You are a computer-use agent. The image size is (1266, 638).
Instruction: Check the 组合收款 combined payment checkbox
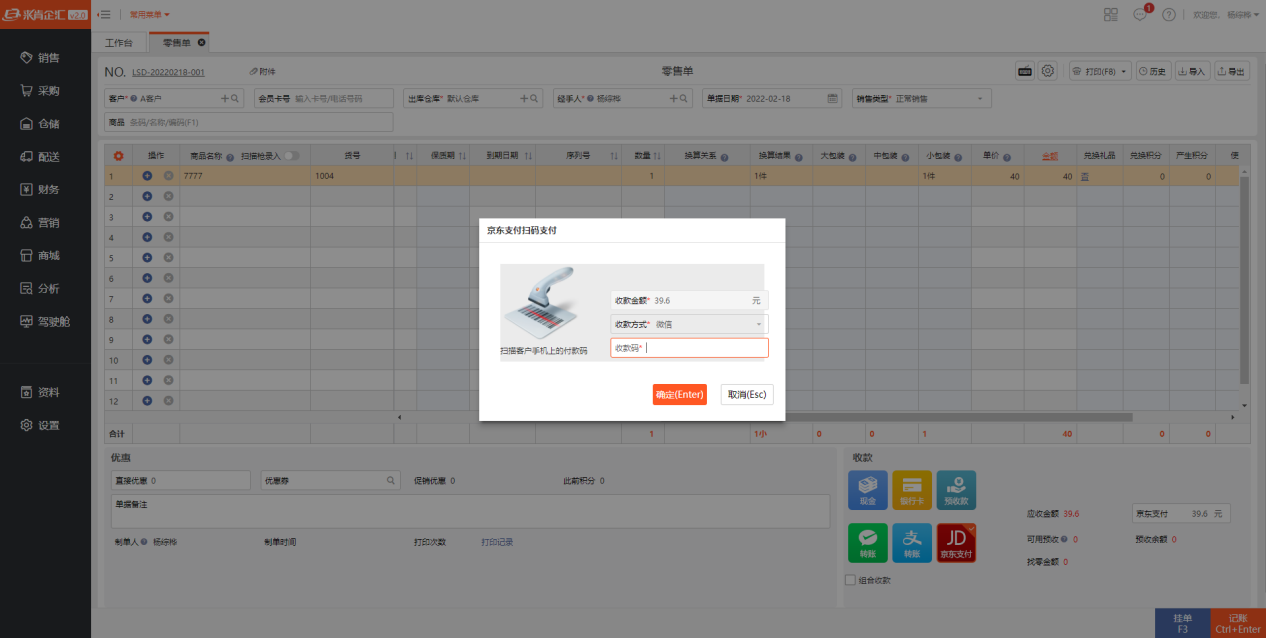(851, 580)
